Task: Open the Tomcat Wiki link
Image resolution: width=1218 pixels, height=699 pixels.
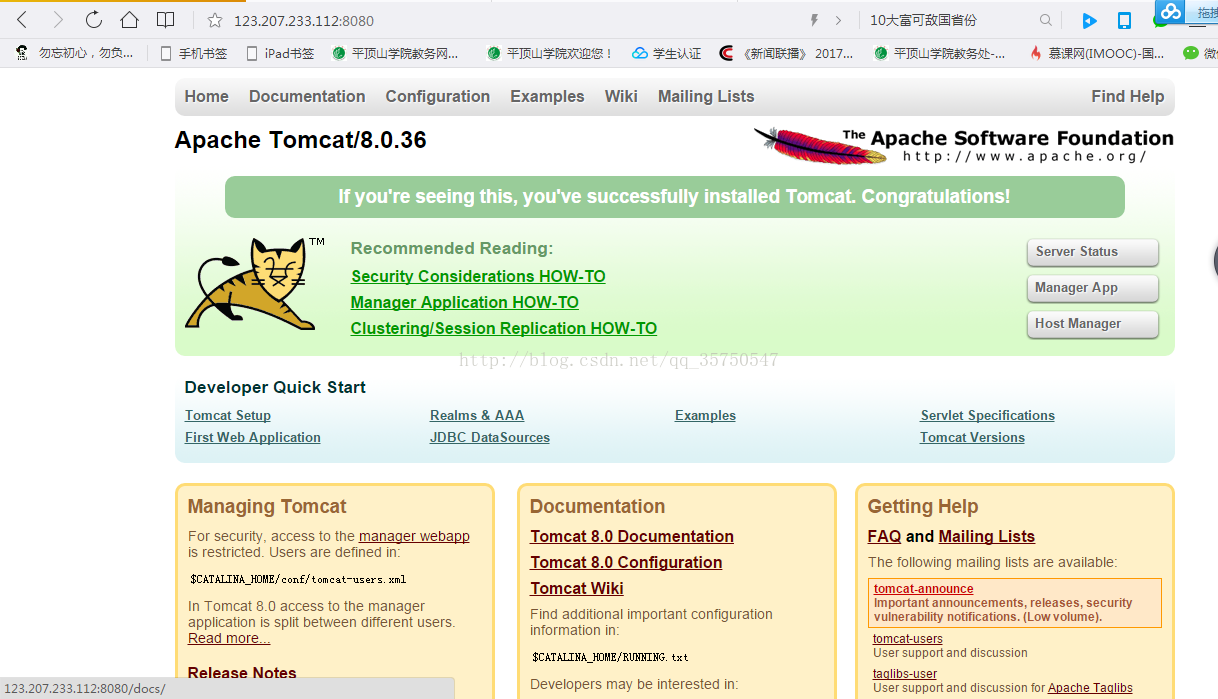Action: [x=577, y=588]
